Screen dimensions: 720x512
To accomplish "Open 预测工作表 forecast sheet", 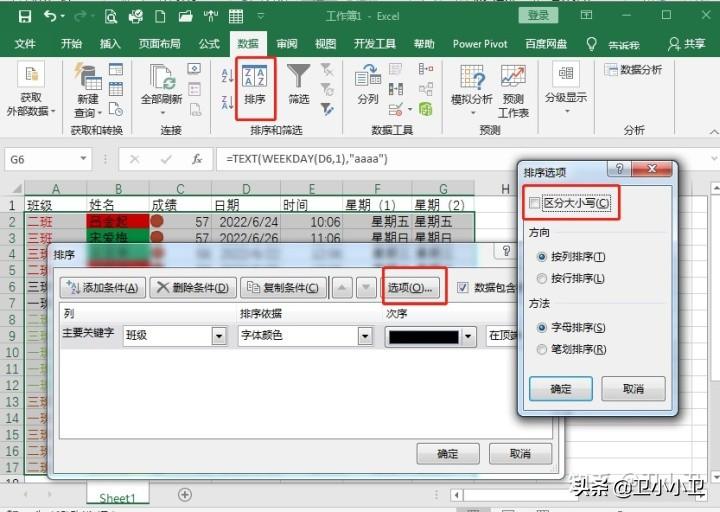I will (513, 91).
